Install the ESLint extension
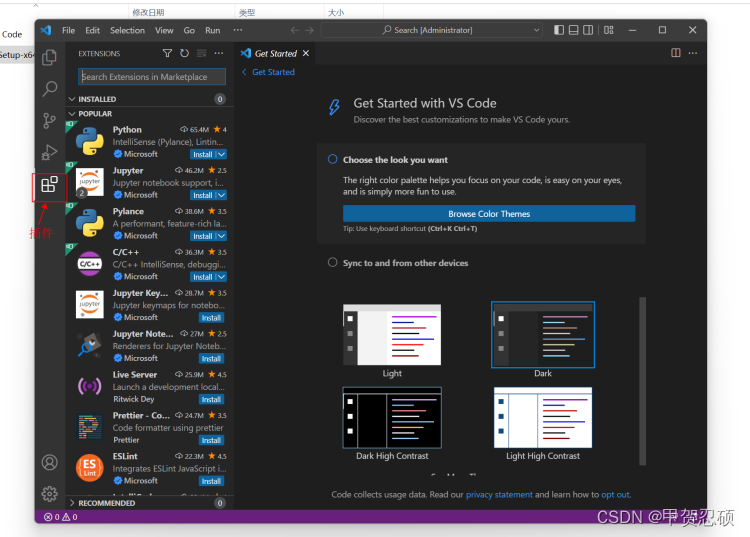 [x=211, y=481]
